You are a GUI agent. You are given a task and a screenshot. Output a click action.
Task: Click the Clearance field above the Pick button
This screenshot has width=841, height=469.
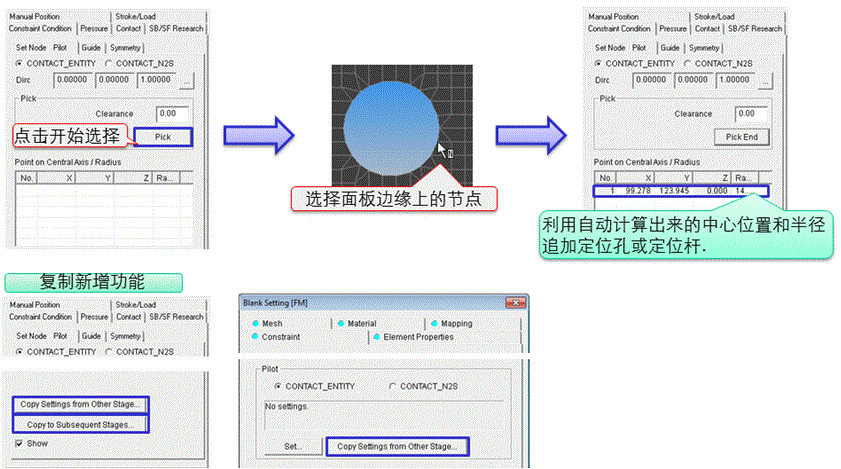174,113
